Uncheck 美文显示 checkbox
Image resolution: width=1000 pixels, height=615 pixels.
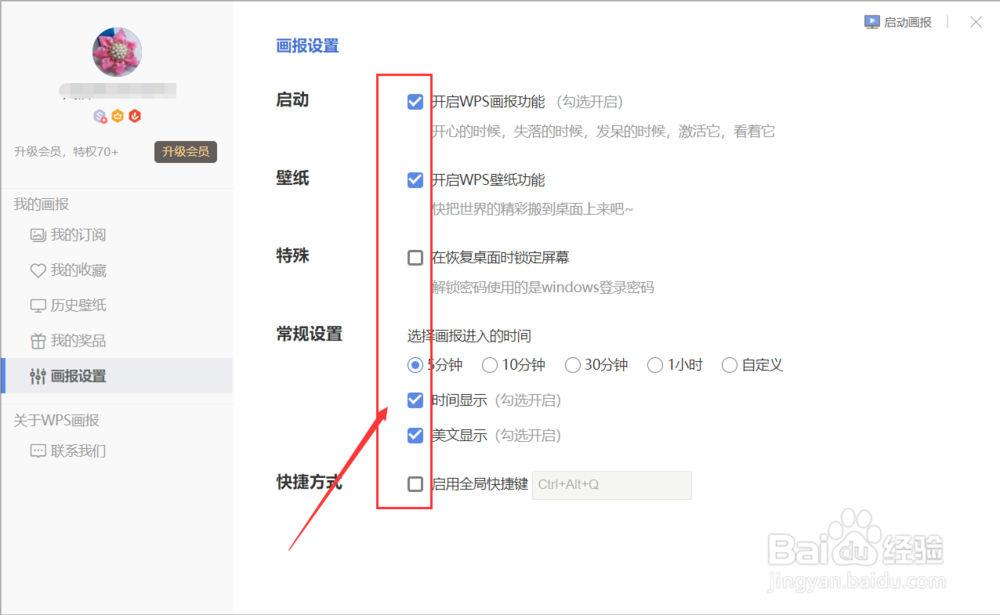pos(415,436)
